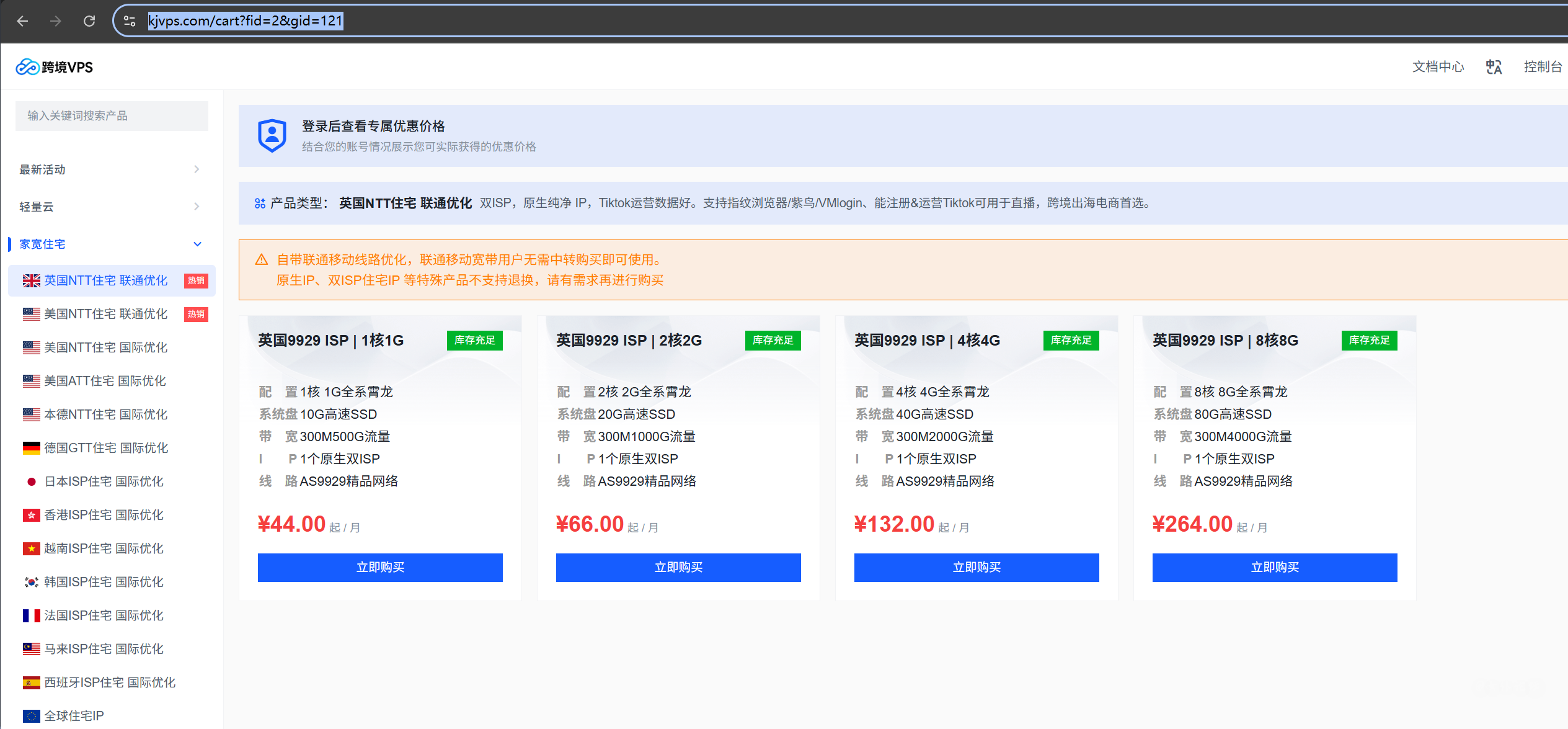Click 库存充足 badge on 4核4G card

pos(1071,340)
